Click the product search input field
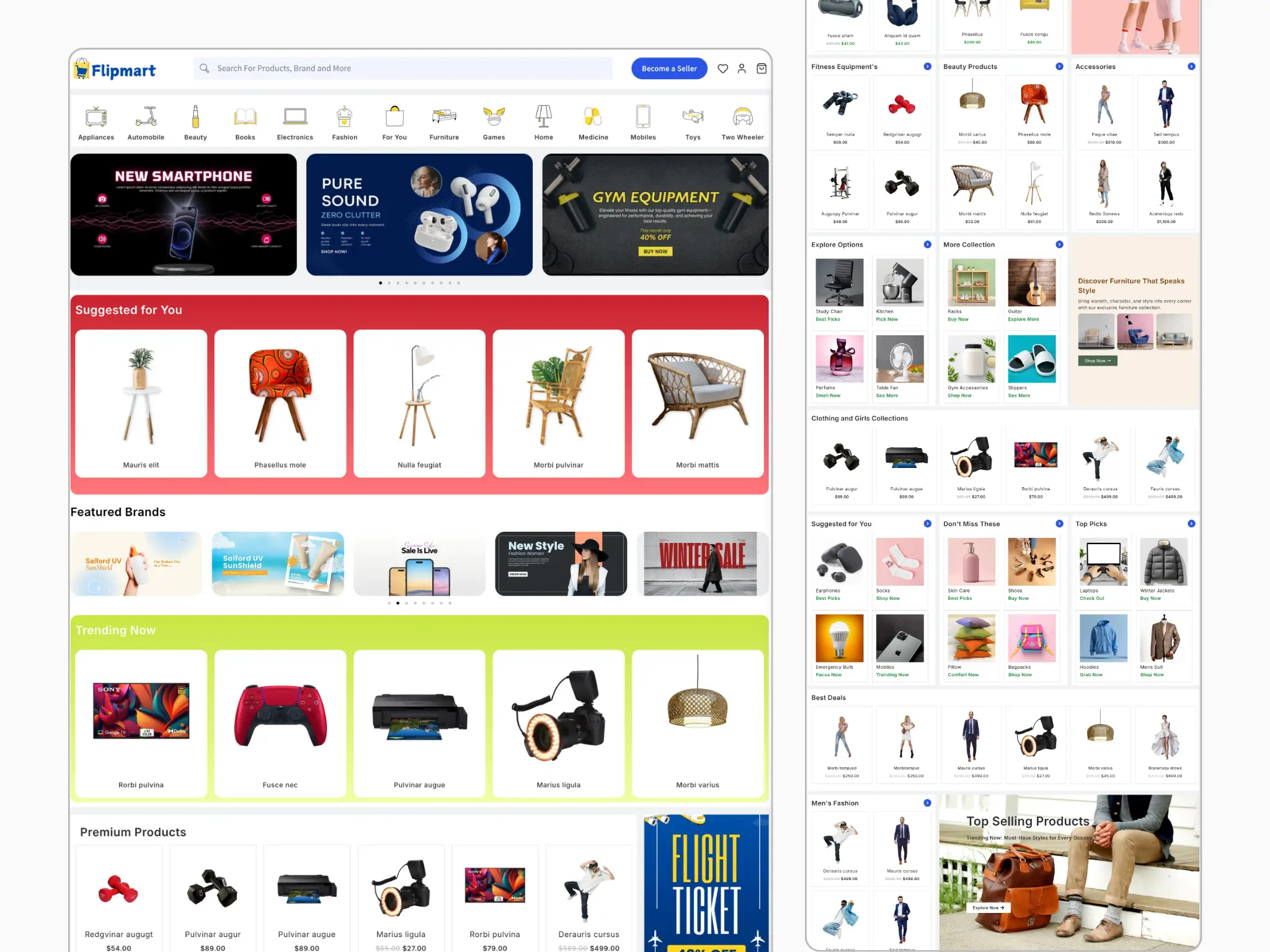 pos(403,68)
